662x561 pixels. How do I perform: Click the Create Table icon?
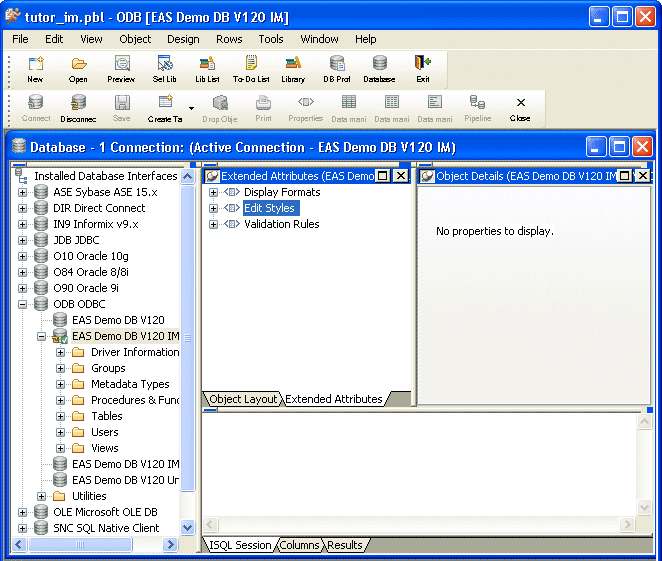[165, 108]
